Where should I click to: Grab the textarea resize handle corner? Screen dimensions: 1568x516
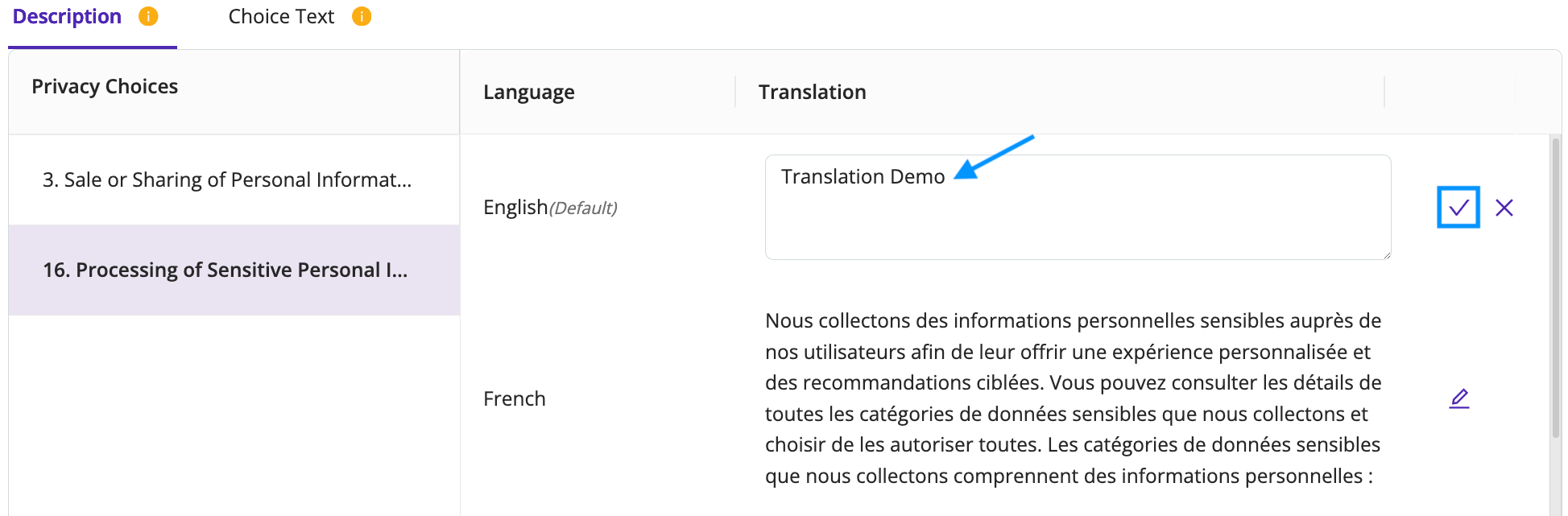point(1386,254)
